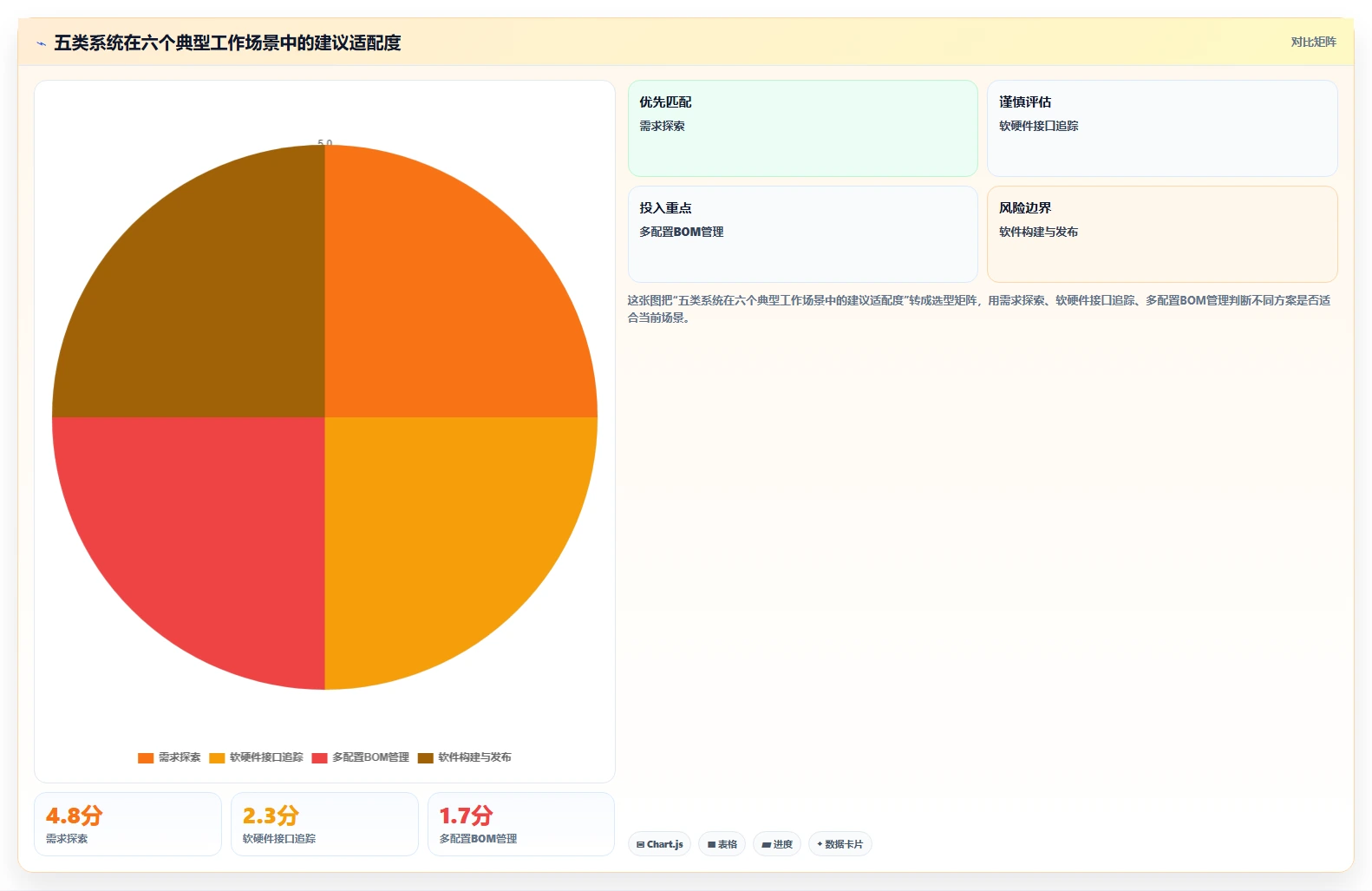The image size is (1372, 891).
Task: Click the orange 需求探索 legend swatch
Action: (x=146, y=757)
